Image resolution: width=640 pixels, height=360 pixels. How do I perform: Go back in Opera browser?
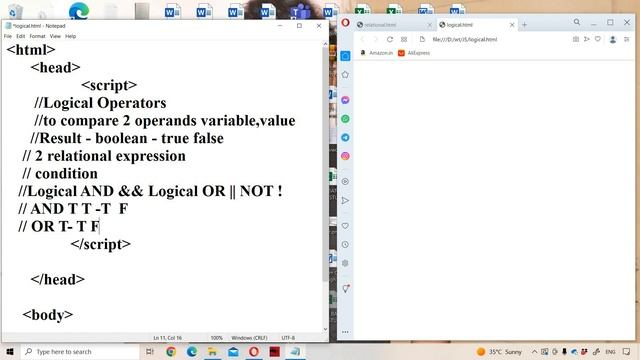click(362, 39)
